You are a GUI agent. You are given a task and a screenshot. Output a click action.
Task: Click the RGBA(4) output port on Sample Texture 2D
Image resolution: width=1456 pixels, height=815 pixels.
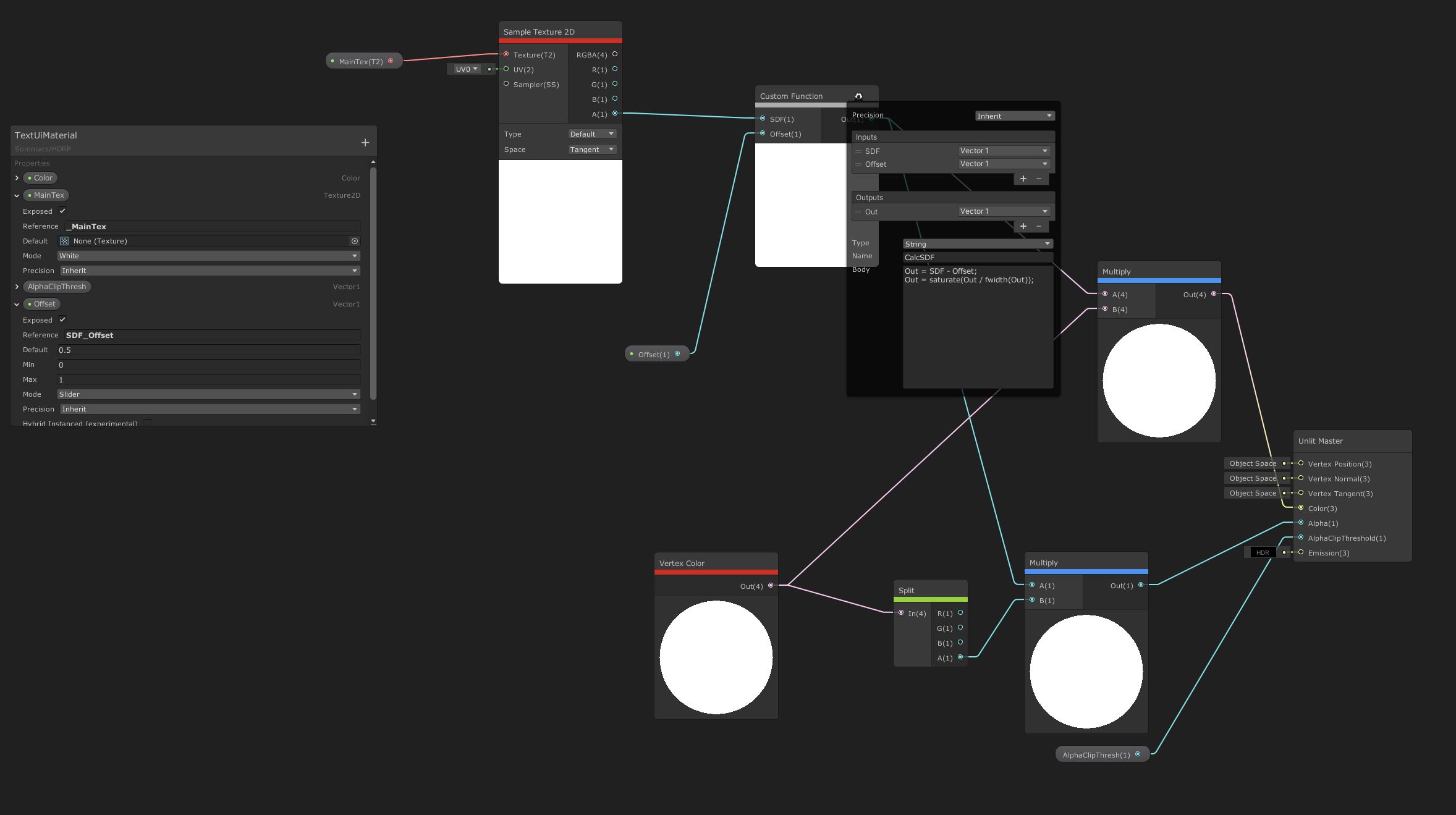(615, 54)
